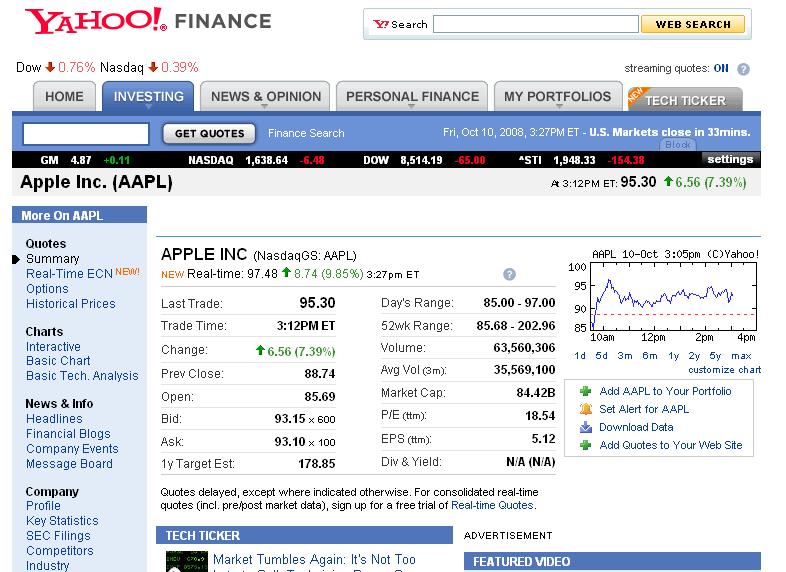Open the Market Tumbles Again headline
786x572 pixels.
pyautogui.click(x=314, y=559)
